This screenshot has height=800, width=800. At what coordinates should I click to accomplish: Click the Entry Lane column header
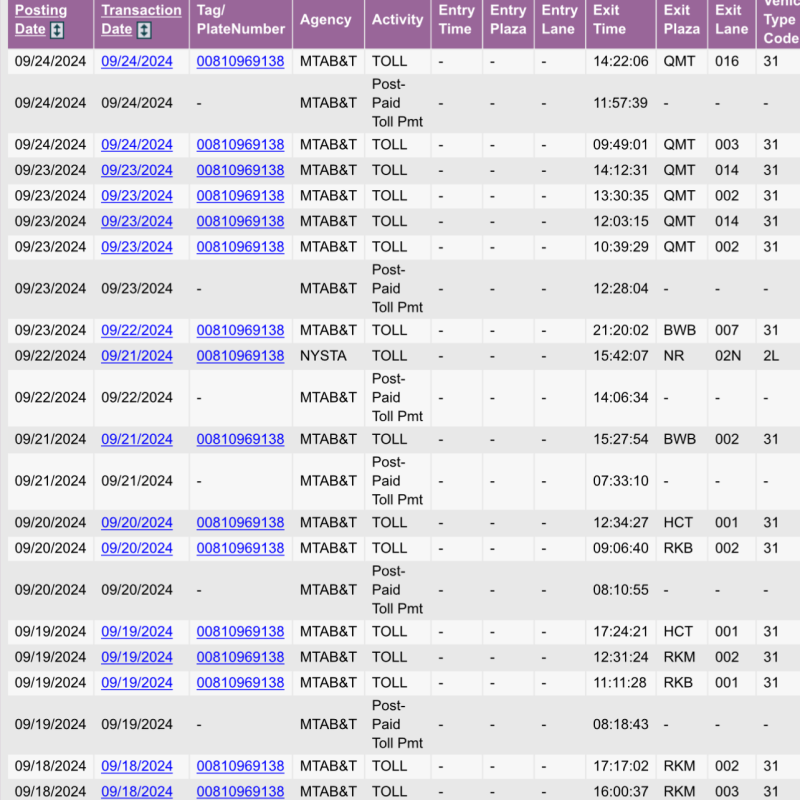(x=560, y=19)
